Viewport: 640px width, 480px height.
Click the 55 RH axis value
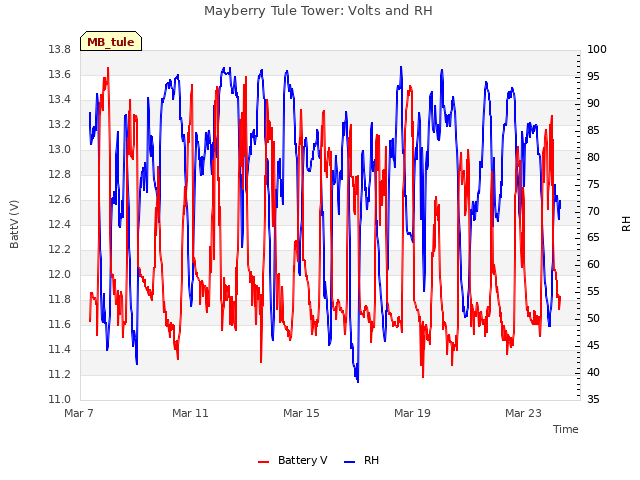pyautogui.click(x=593, y=292)
